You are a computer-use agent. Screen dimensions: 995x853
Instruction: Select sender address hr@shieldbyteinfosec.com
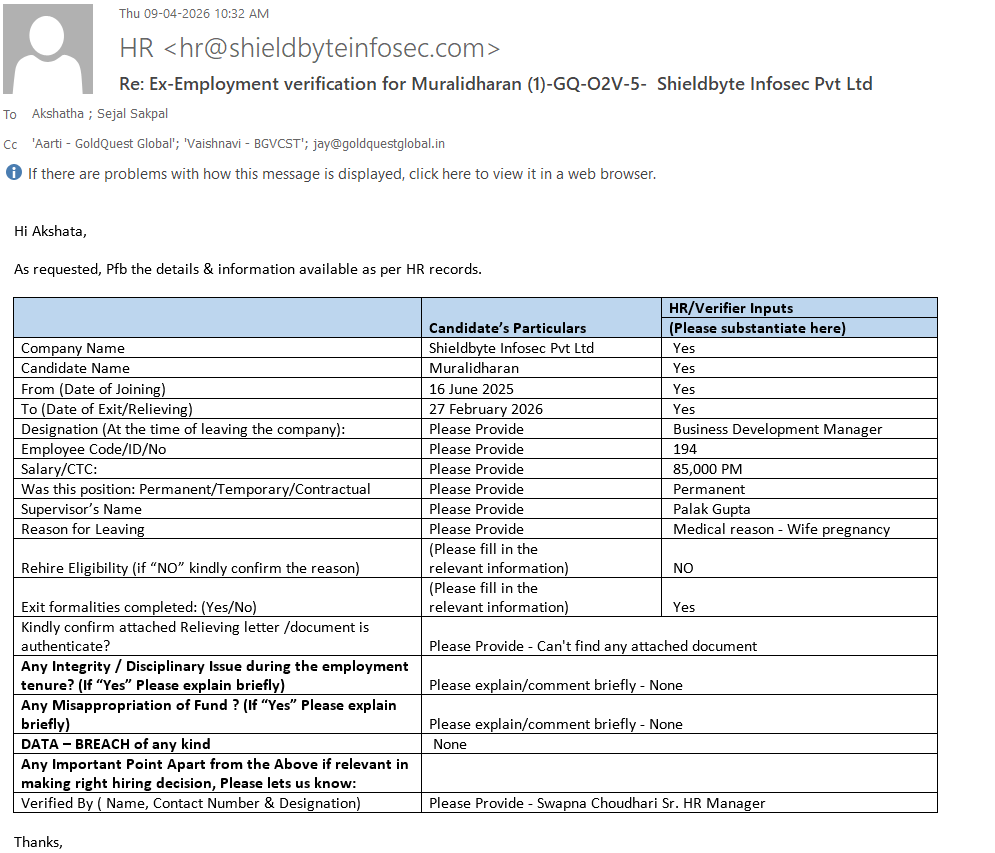[332, 48]
